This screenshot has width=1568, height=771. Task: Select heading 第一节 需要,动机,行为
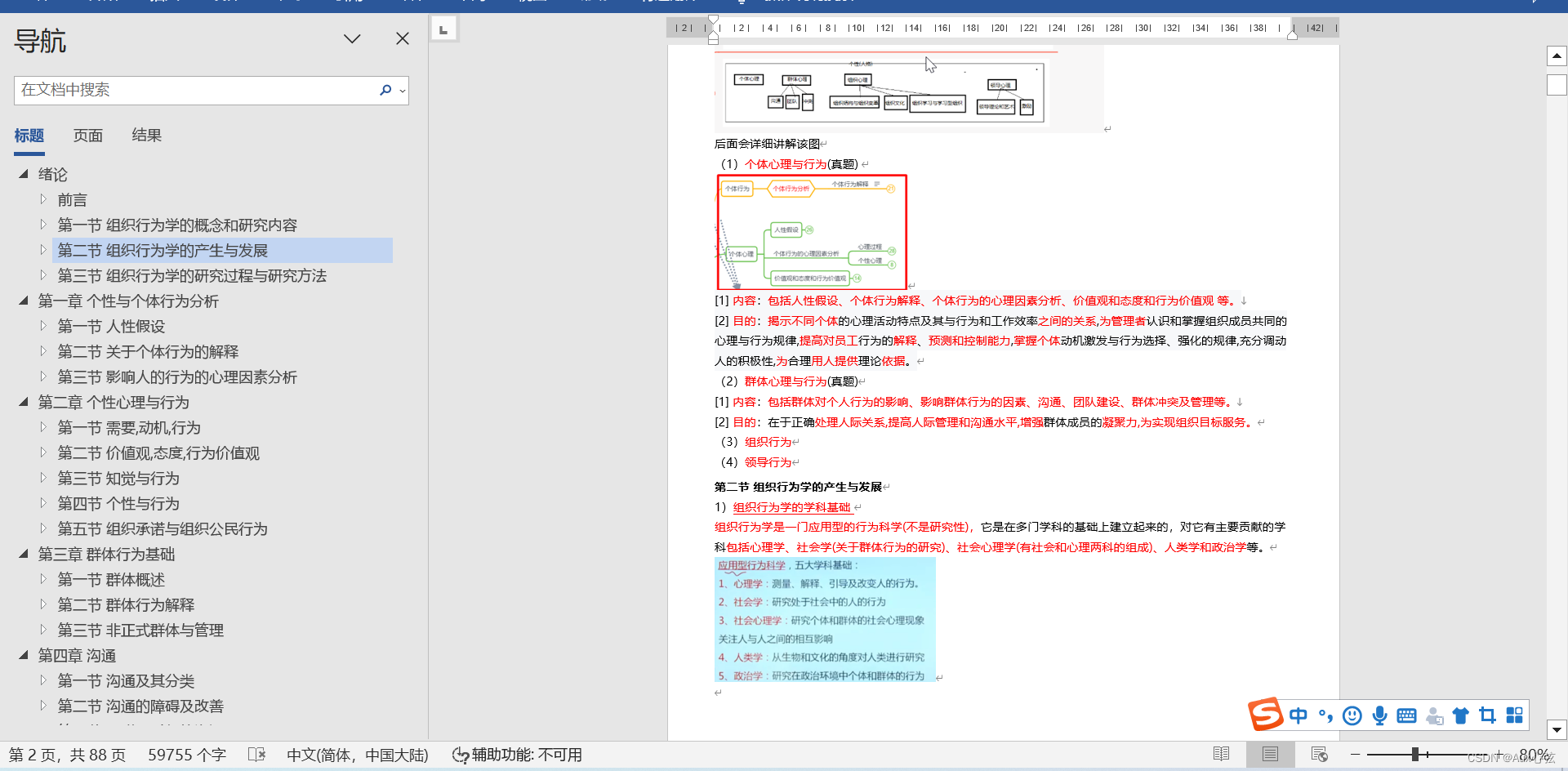click(129, 427)
